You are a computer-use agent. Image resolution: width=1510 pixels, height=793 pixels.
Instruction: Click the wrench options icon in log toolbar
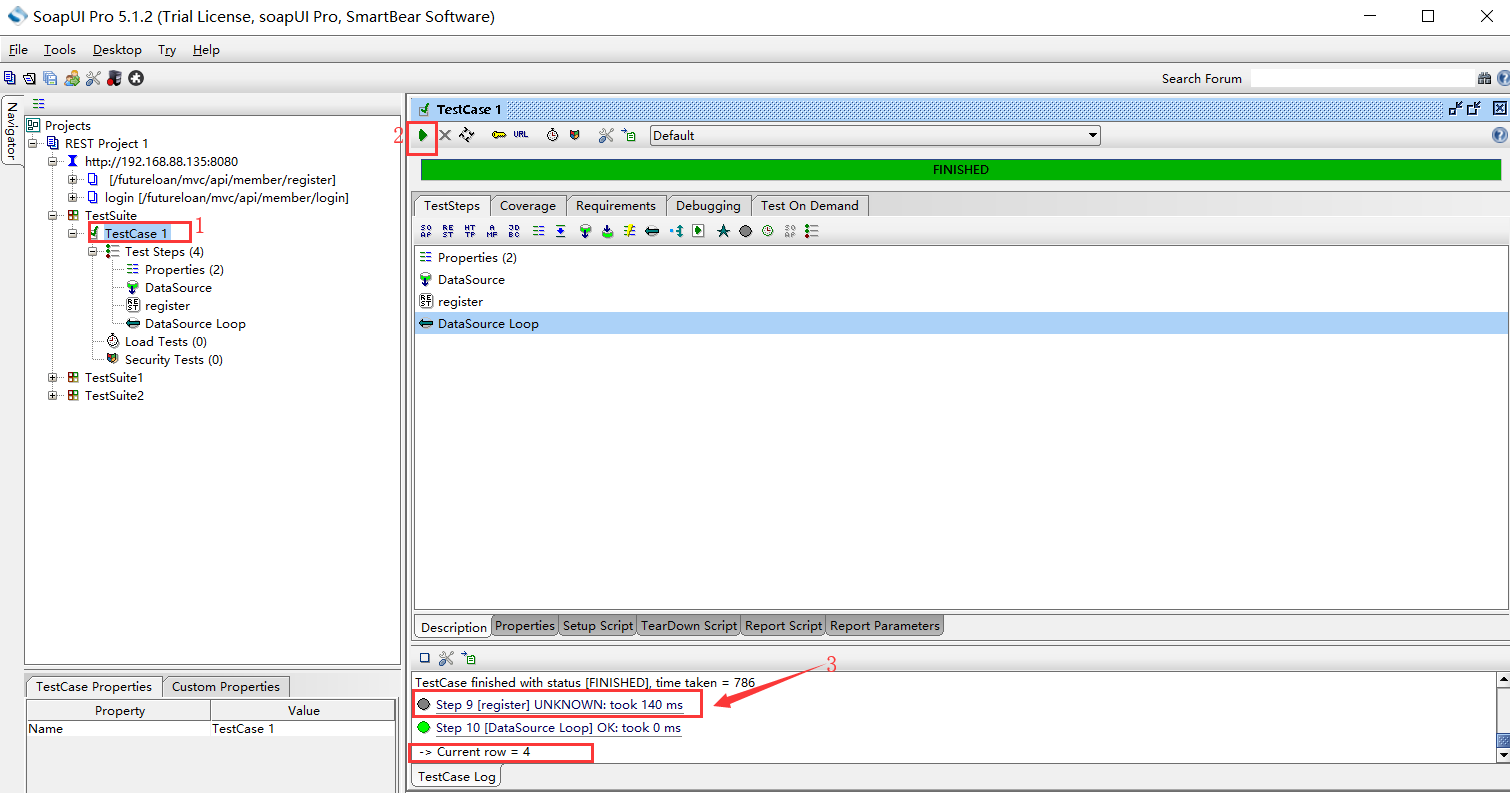pos(446,658)
